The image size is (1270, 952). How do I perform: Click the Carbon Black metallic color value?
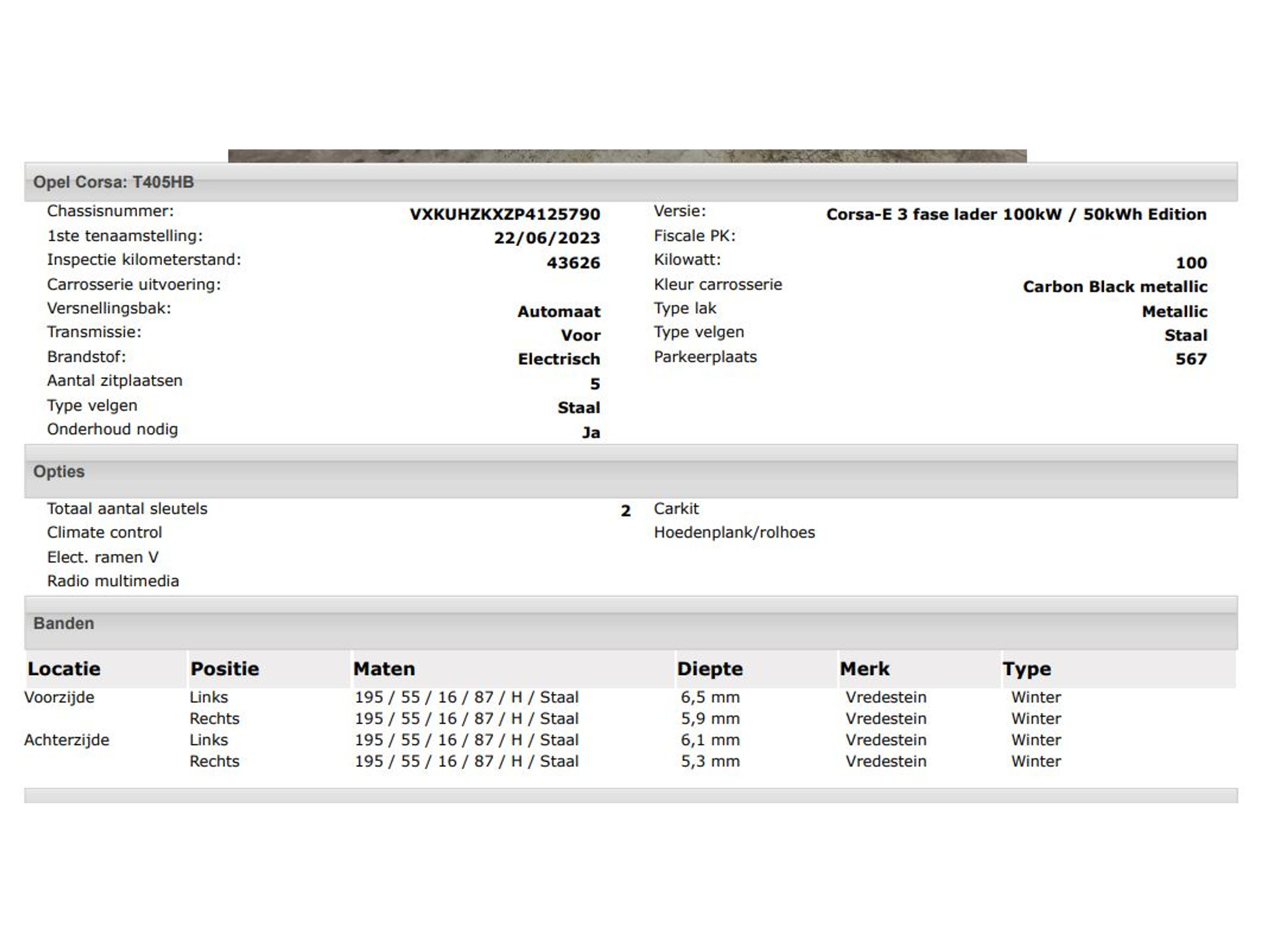(1115, 287)
